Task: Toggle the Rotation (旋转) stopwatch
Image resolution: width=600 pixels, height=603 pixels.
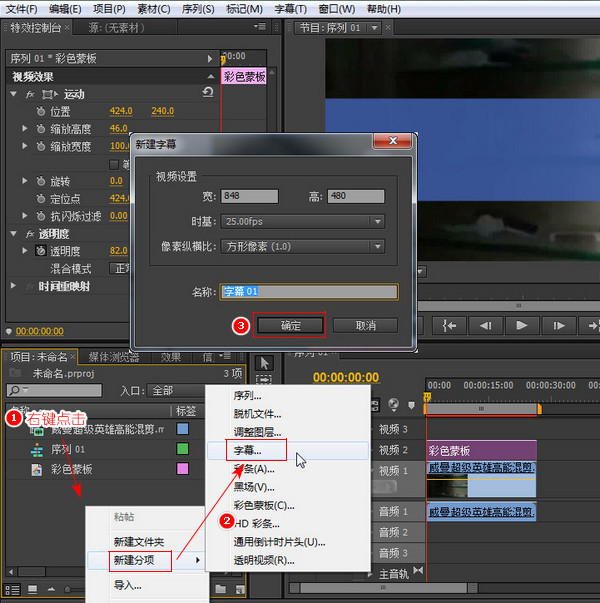Action: click(41, 181)
